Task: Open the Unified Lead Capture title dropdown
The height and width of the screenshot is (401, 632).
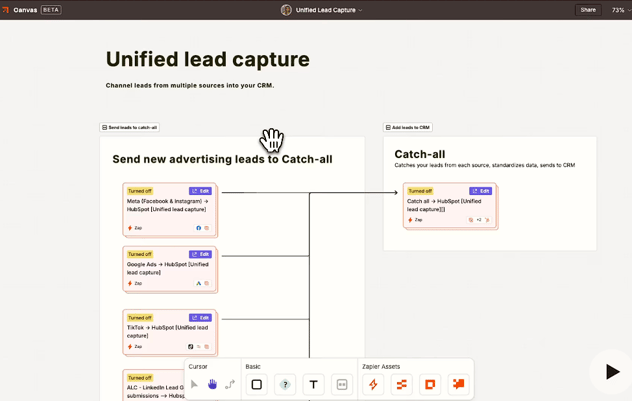Action: (328, 10)
